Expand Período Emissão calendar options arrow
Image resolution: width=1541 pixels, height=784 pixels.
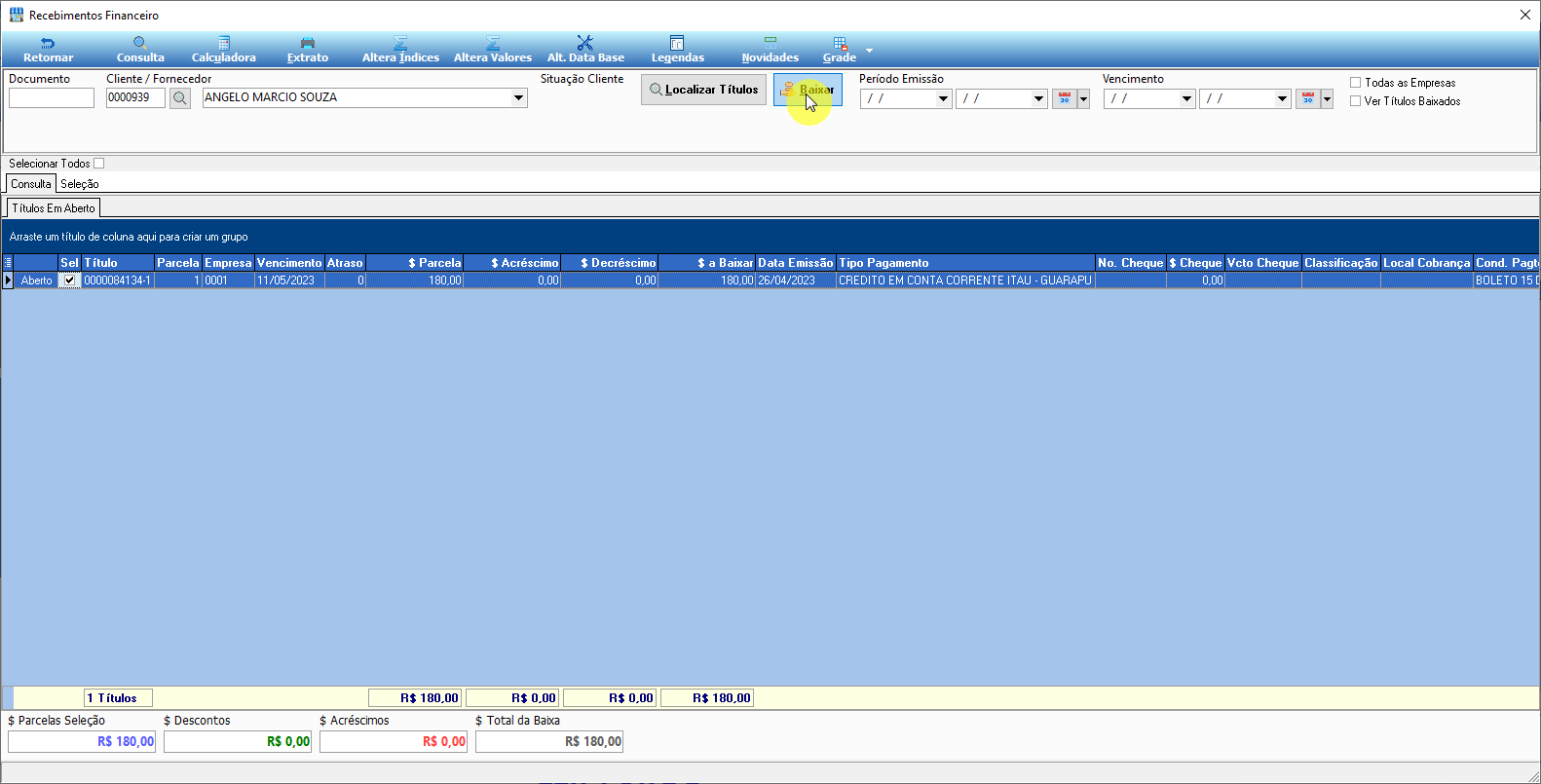point(1083,98)
